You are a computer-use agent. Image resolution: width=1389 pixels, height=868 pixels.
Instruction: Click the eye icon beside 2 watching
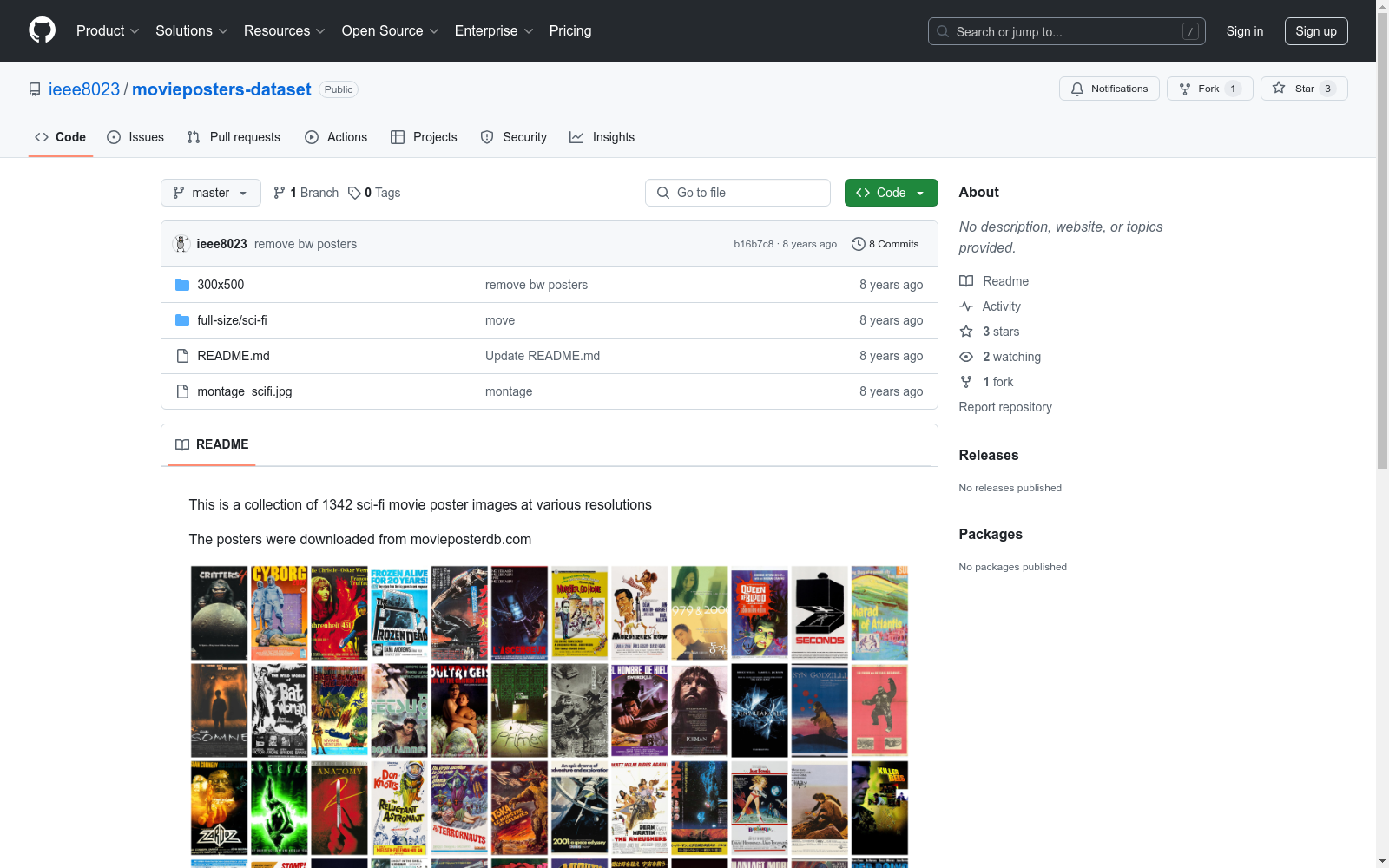(x=966, y=357)
